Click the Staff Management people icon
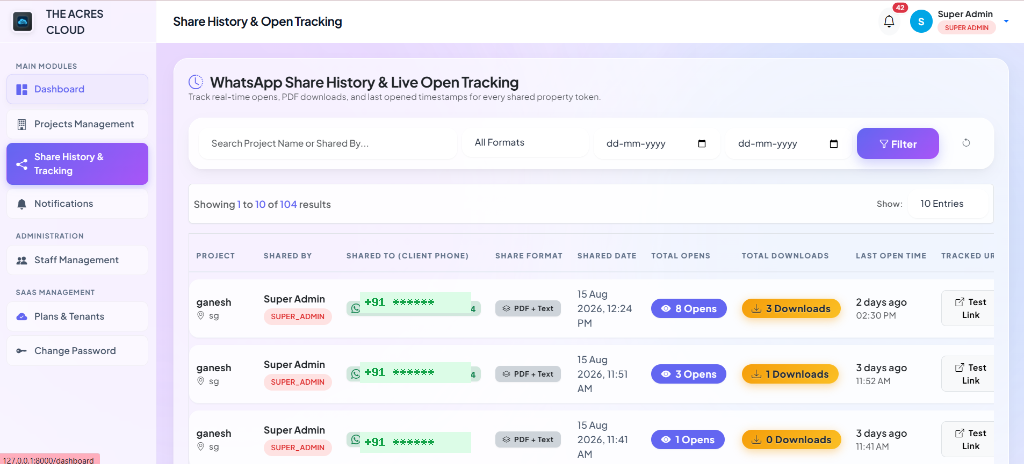 [x=22, y=260]
